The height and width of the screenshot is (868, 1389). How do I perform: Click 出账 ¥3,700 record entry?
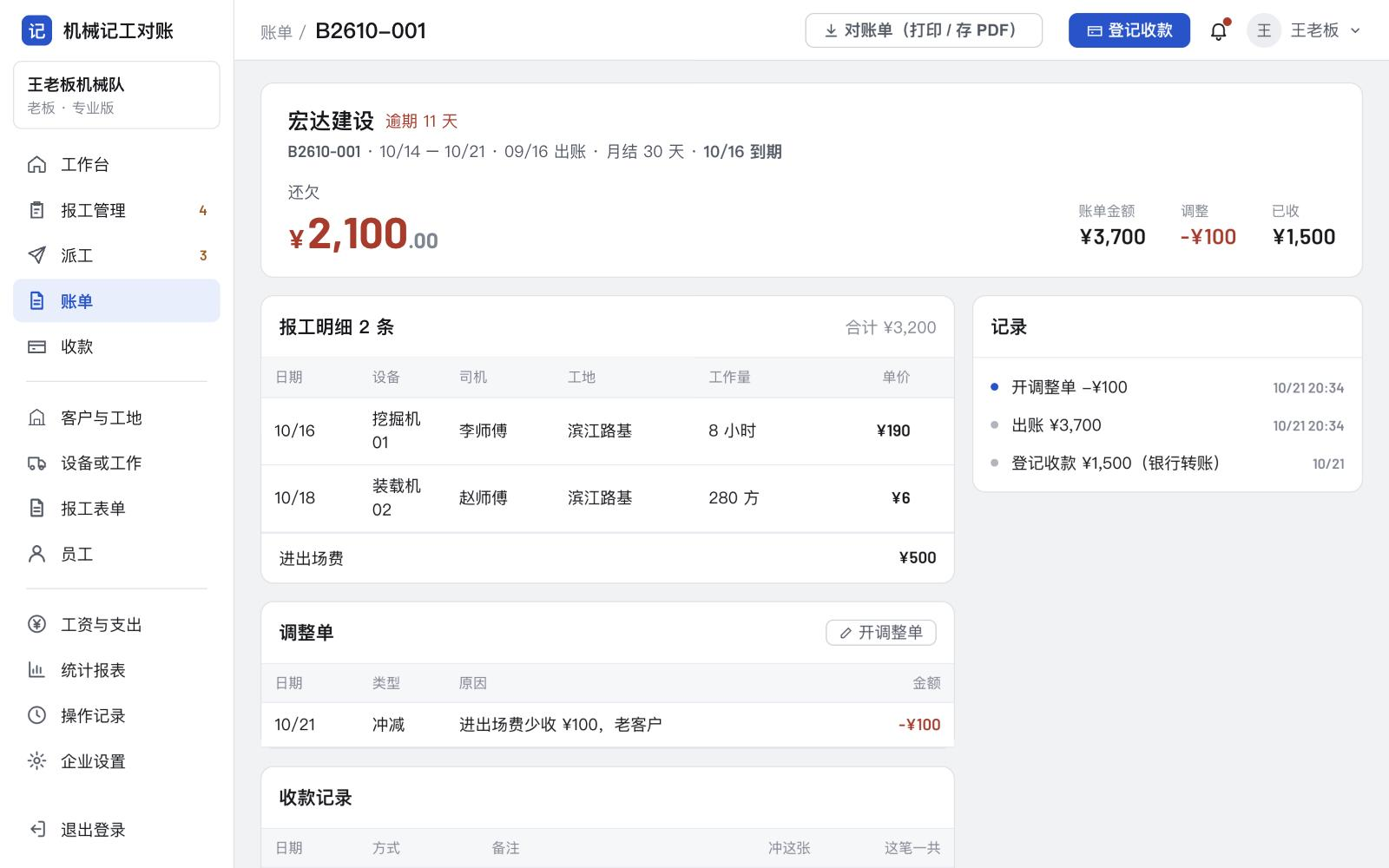click(1056, 425)
